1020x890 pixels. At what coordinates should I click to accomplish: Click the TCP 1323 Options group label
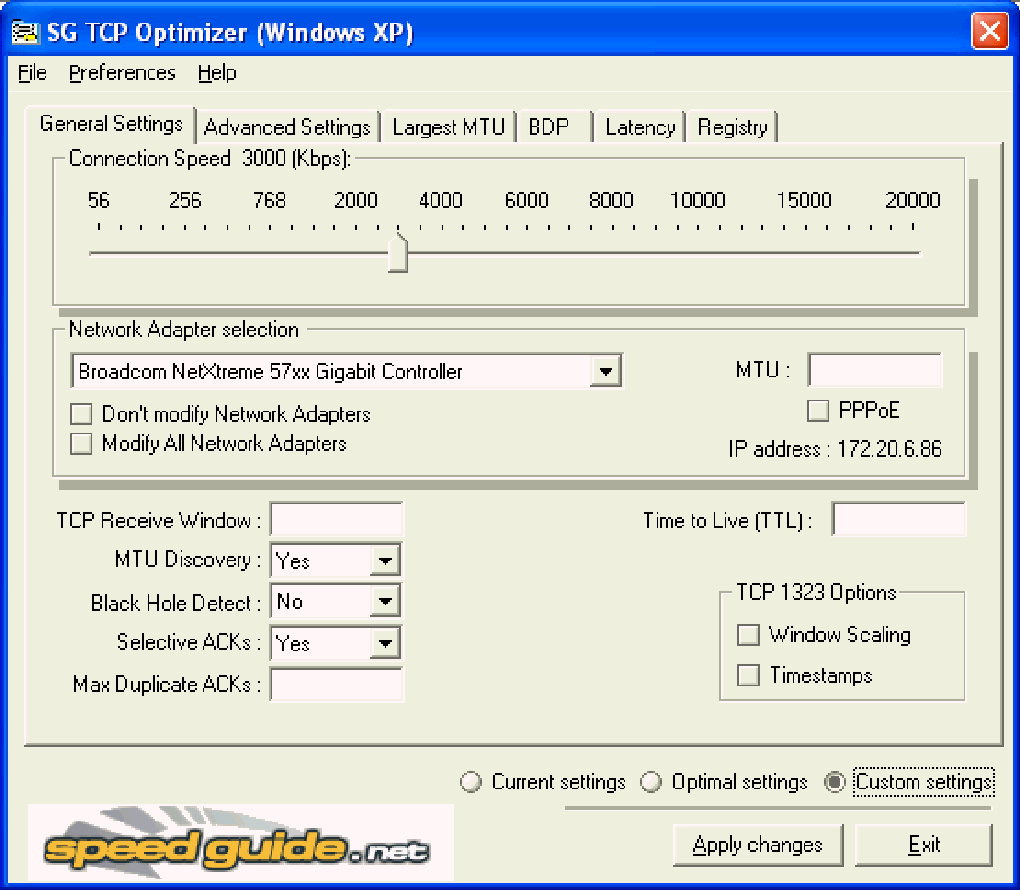point(816,592)
